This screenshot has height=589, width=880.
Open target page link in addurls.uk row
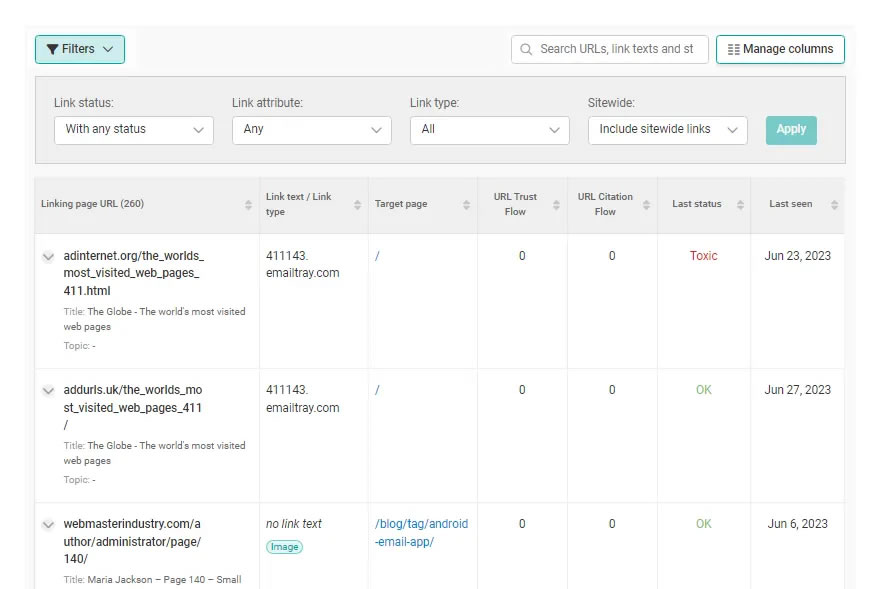pyautogui.click(x=377, y=390)
